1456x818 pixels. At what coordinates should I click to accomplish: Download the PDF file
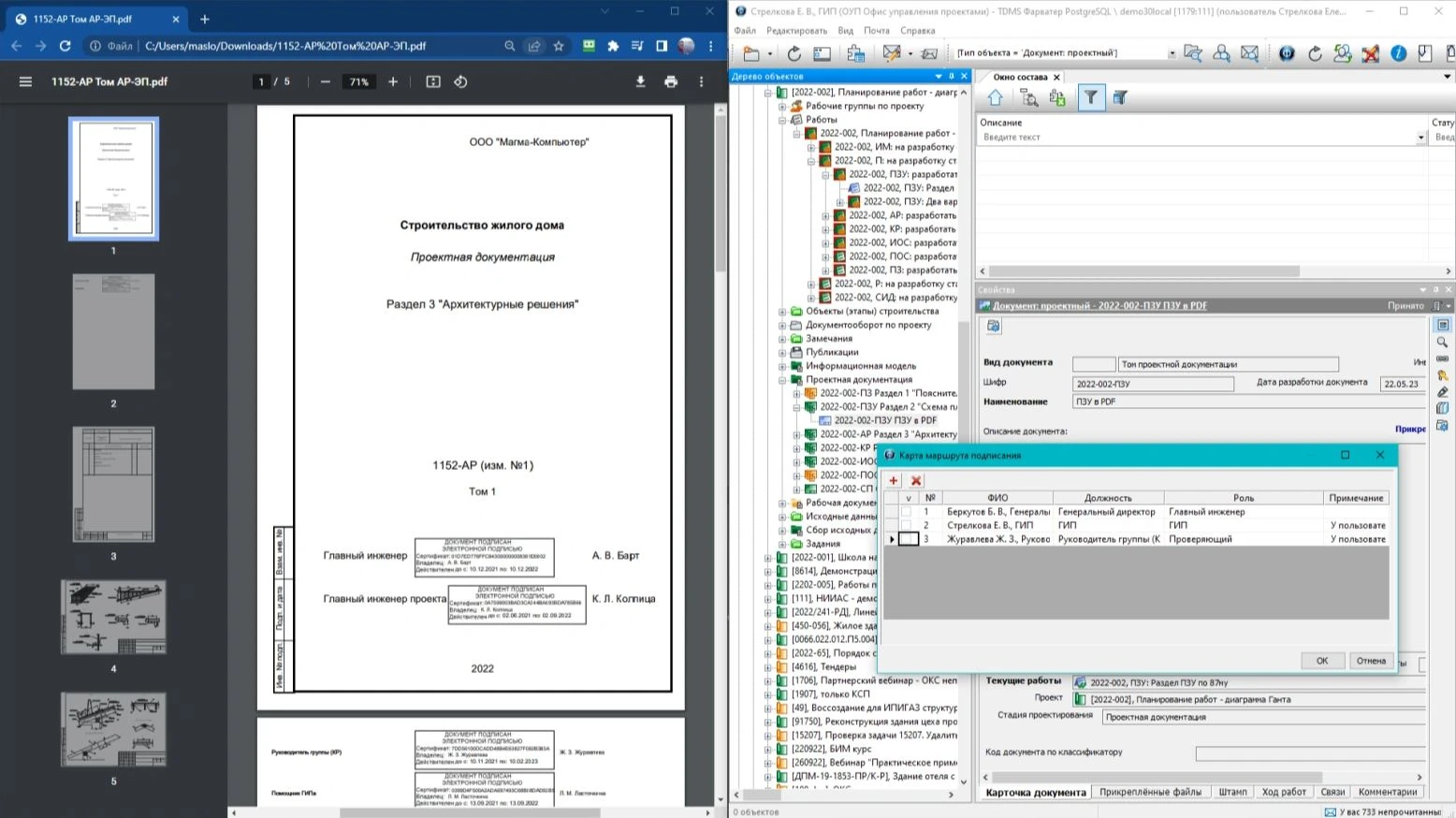click(x=640, y=81)
